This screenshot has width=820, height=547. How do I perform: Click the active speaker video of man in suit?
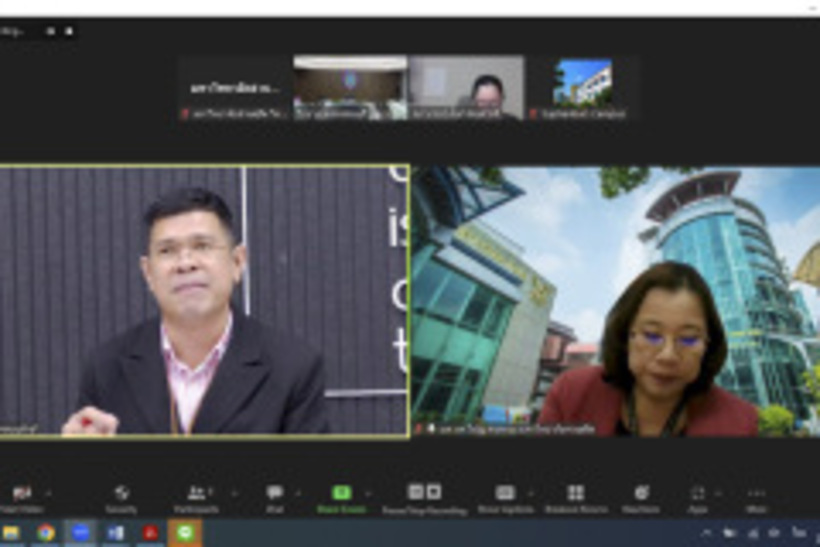coord(204,301)
